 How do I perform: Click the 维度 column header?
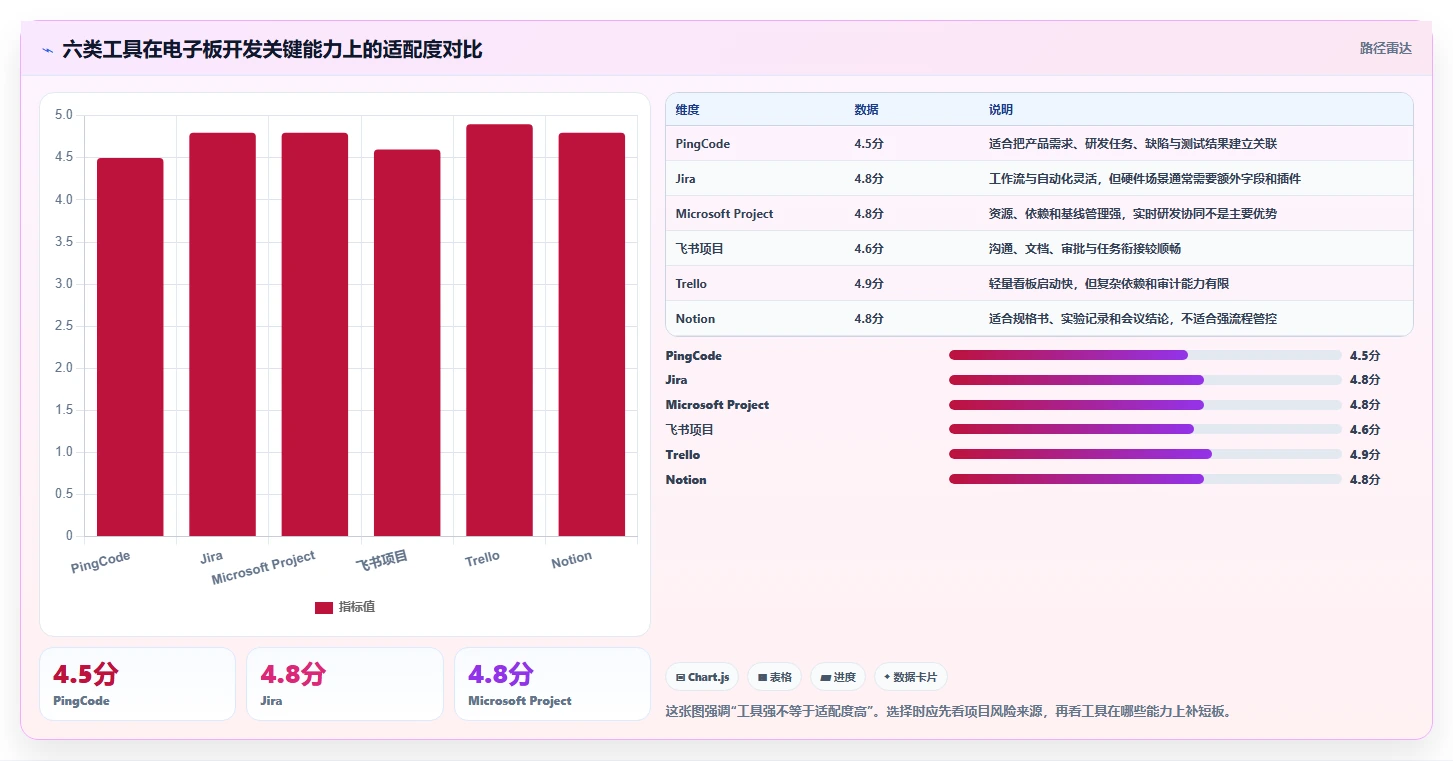(x=687, y=110)
